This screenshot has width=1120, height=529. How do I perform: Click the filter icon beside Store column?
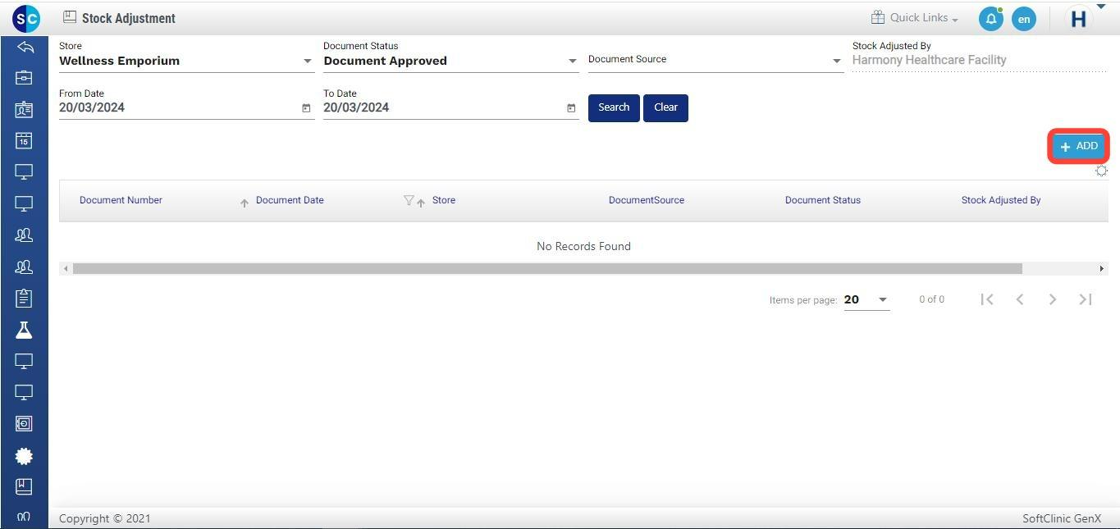click(408, 201)
